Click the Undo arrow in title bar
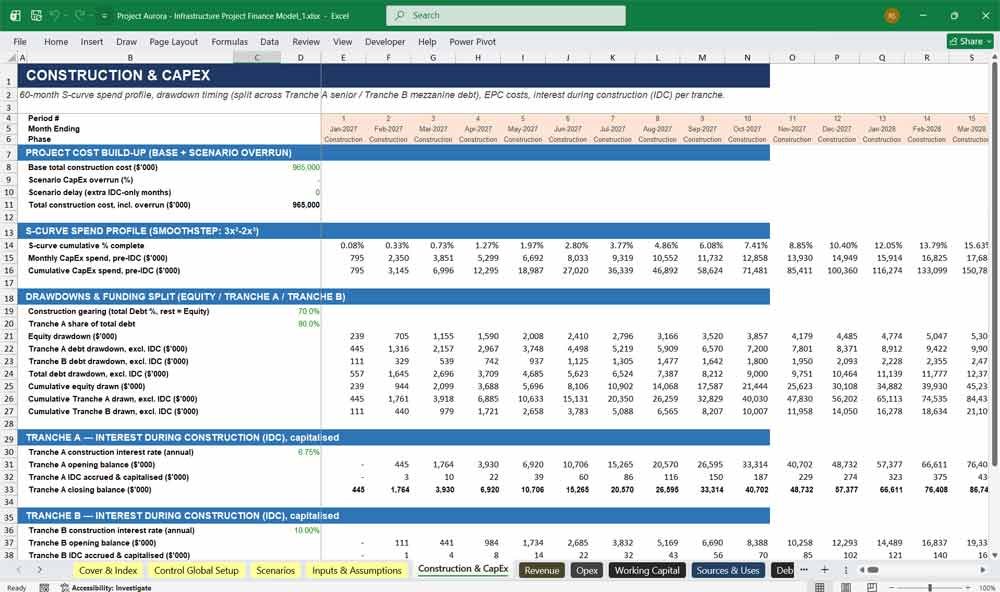The height and width of the screenshot is (592, 1000). coord(55,15)
